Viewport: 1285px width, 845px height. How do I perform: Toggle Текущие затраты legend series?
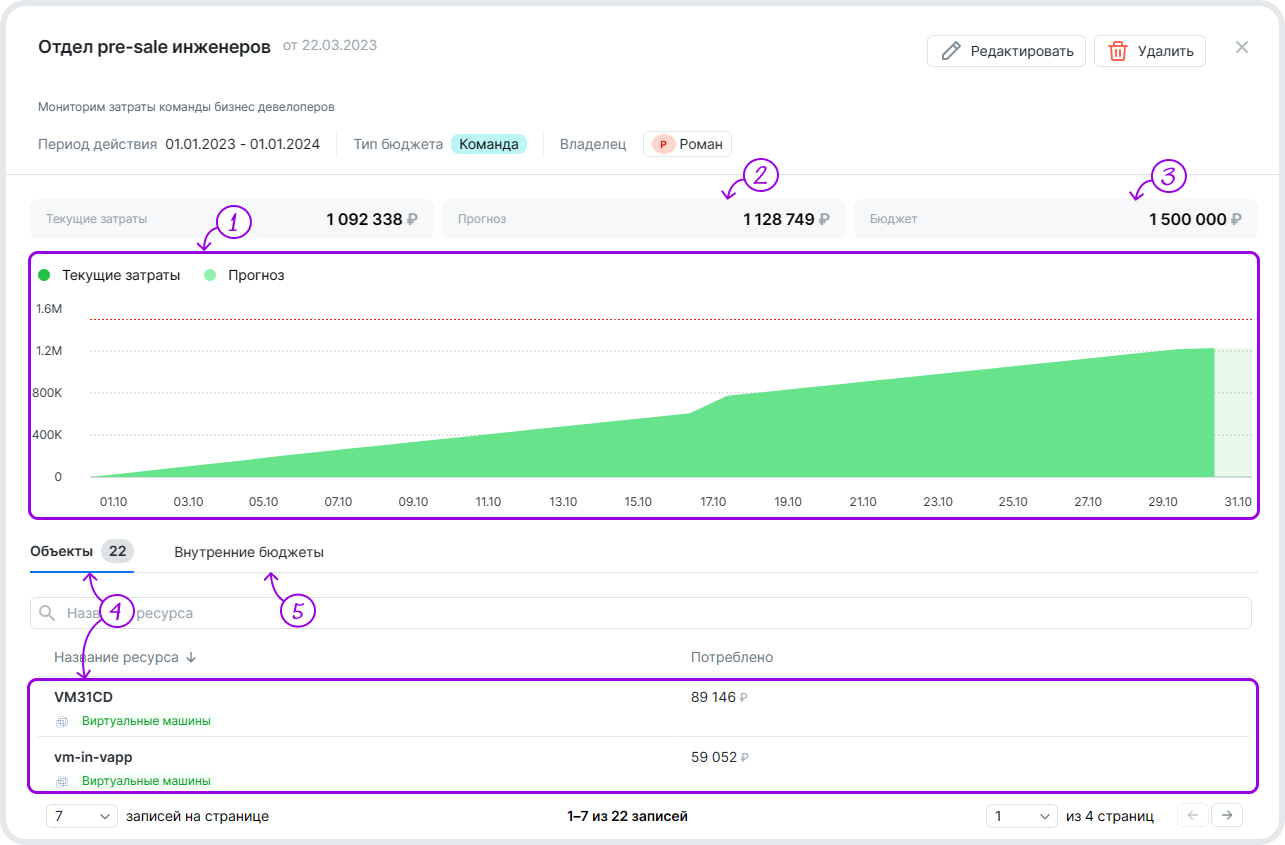point(110,275)
